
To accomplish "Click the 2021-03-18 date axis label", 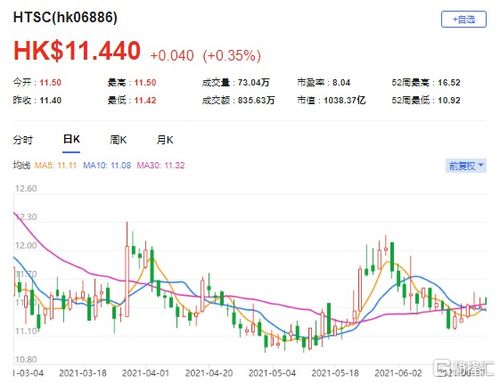I will 83,373.
